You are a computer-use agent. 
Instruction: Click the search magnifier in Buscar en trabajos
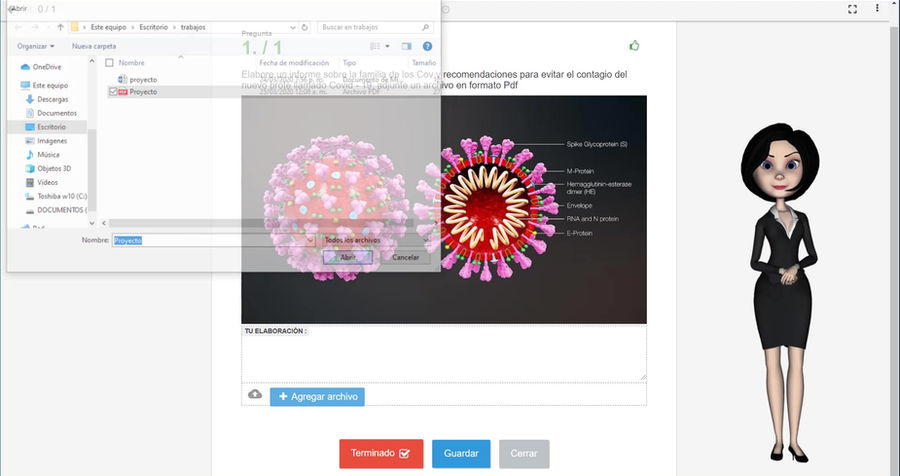pos(425,27)
